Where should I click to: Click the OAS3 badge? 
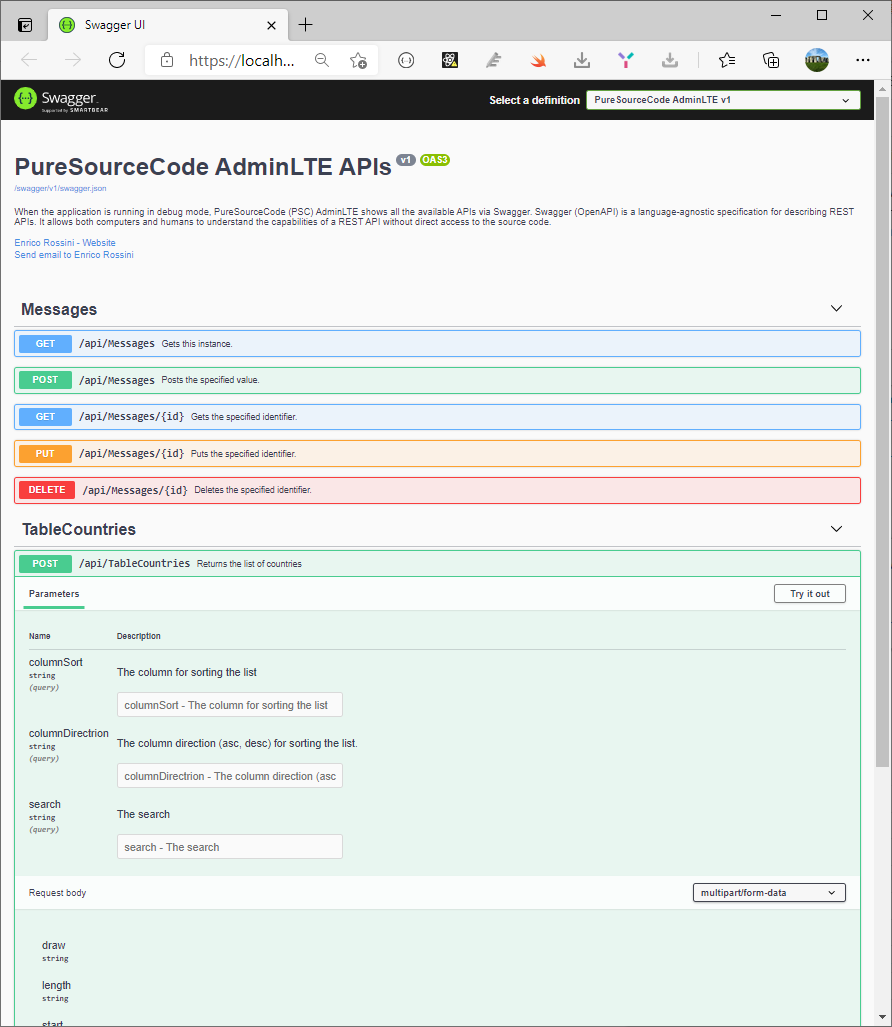coord(435,160)
